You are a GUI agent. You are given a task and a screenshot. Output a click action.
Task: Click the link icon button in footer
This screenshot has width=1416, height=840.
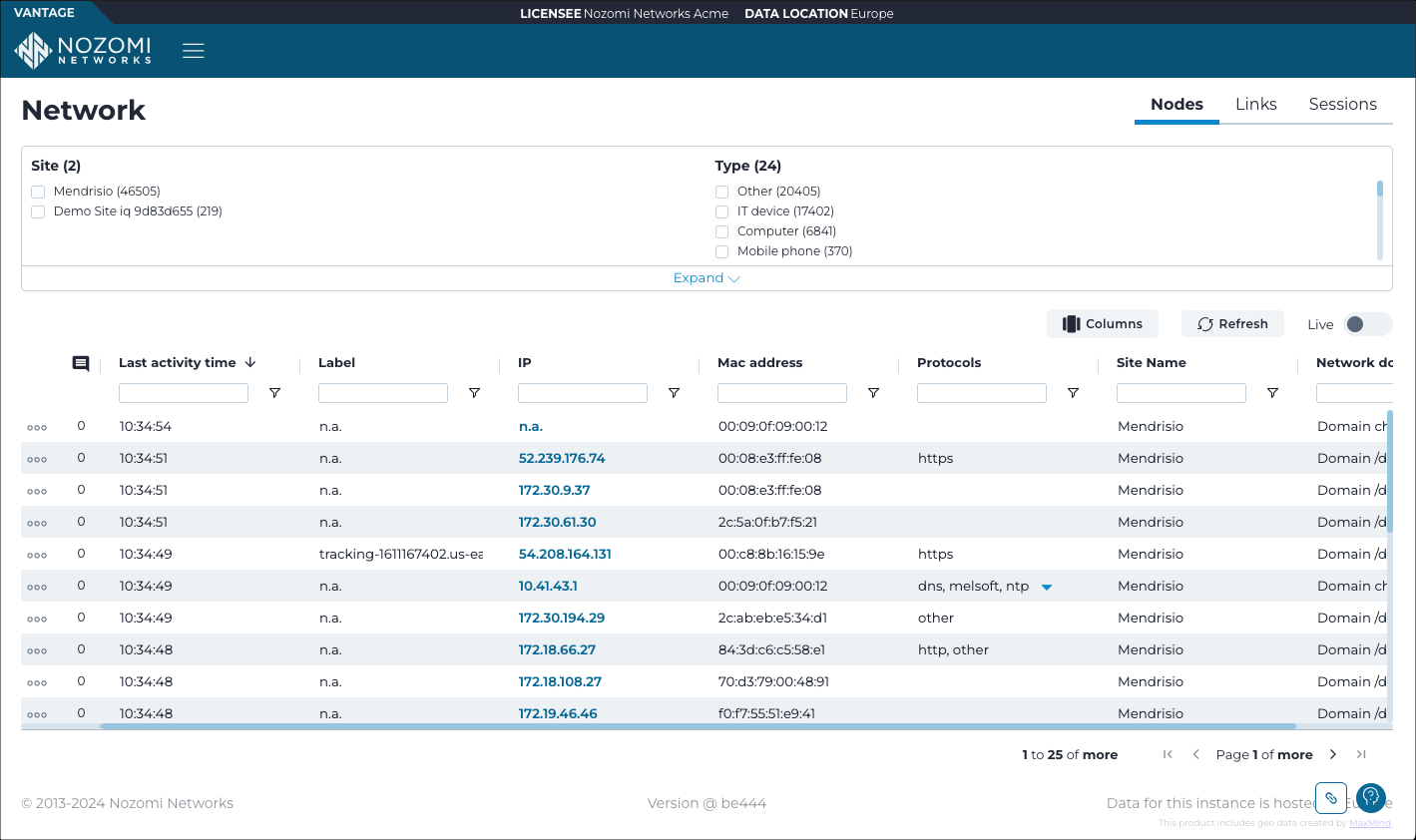click(x=1331, y=798)
